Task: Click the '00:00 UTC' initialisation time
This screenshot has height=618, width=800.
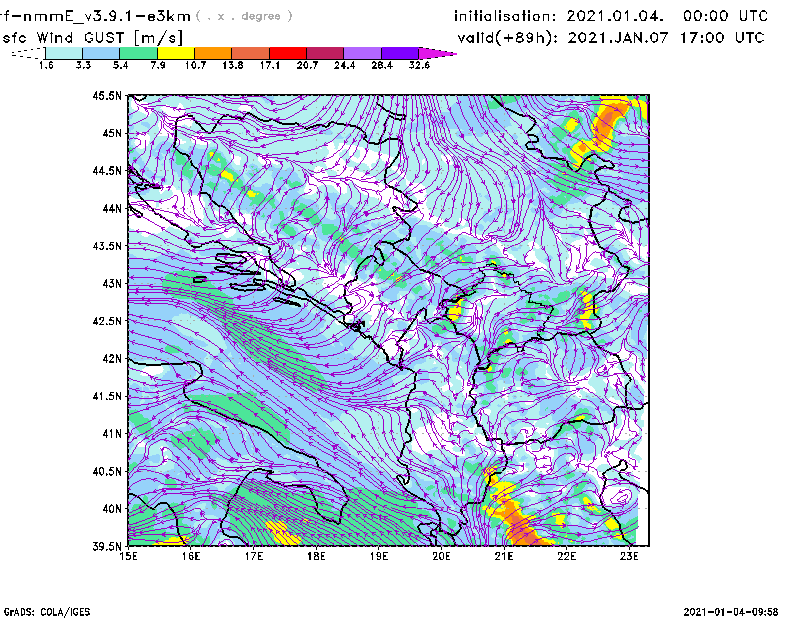Action: 726,16
